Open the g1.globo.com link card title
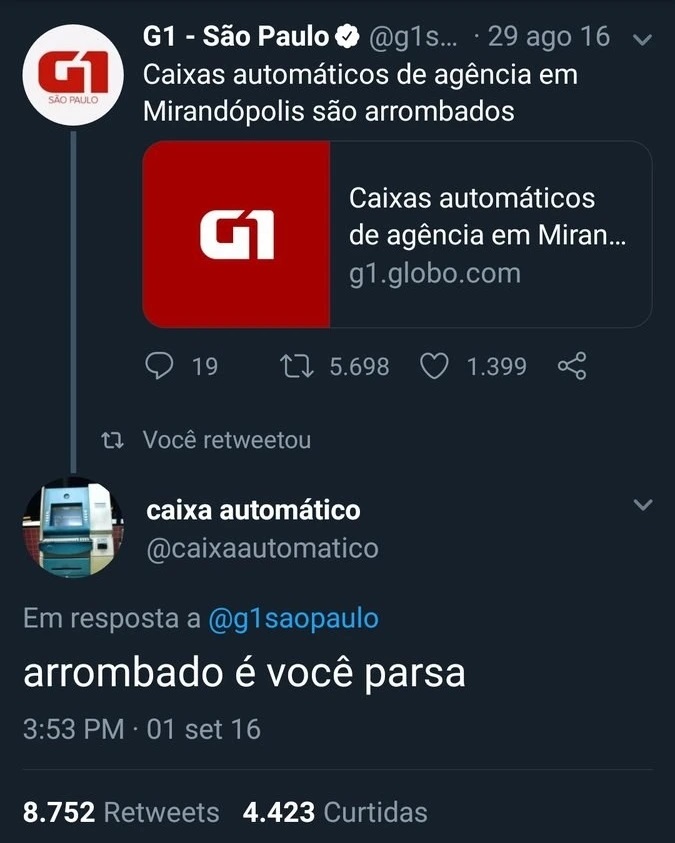The image size is (675, 843). click(x=487, y=217)
